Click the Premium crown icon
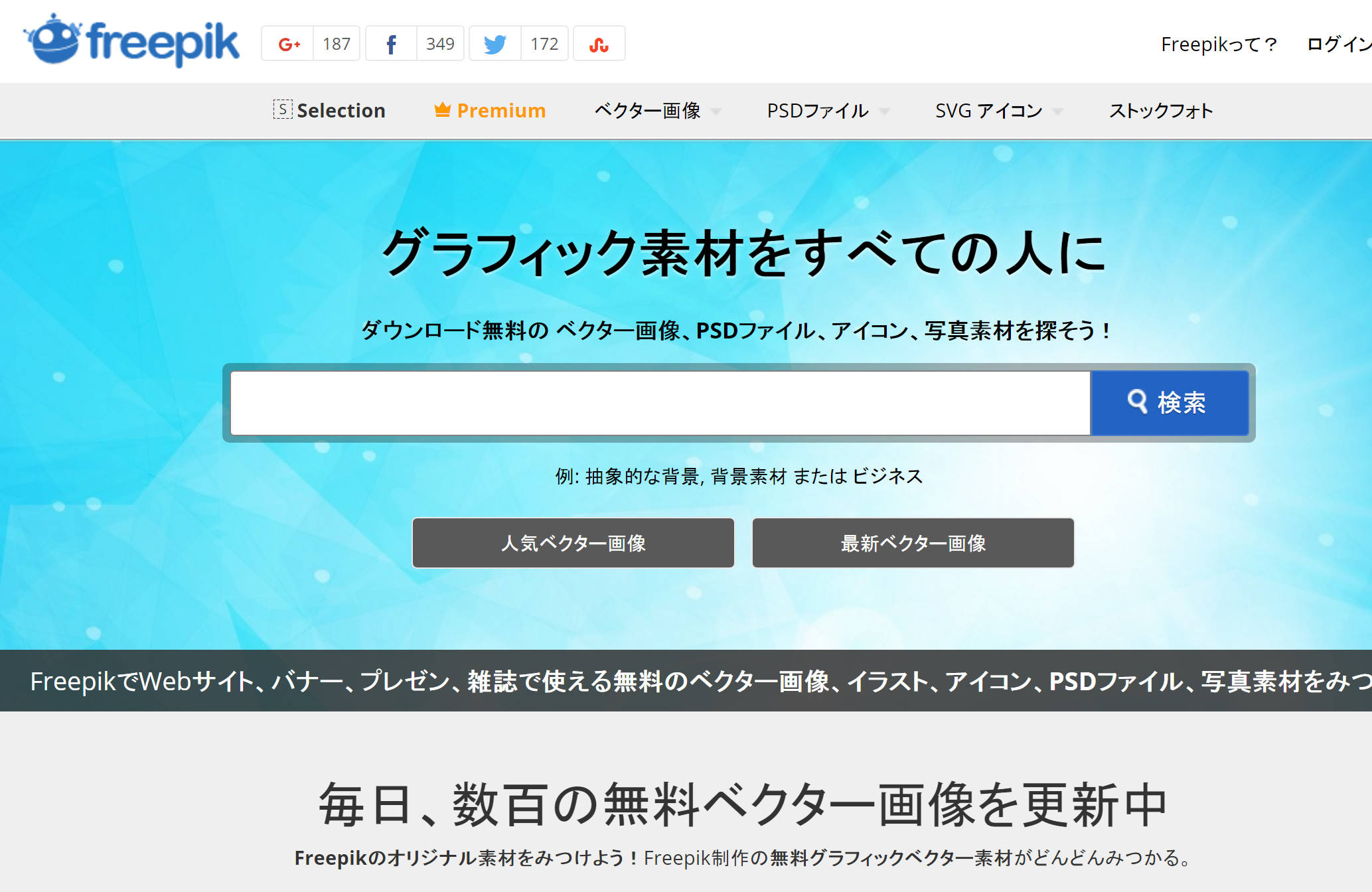1372x892 pixels. pyautogui.click(x=442, y=110)
